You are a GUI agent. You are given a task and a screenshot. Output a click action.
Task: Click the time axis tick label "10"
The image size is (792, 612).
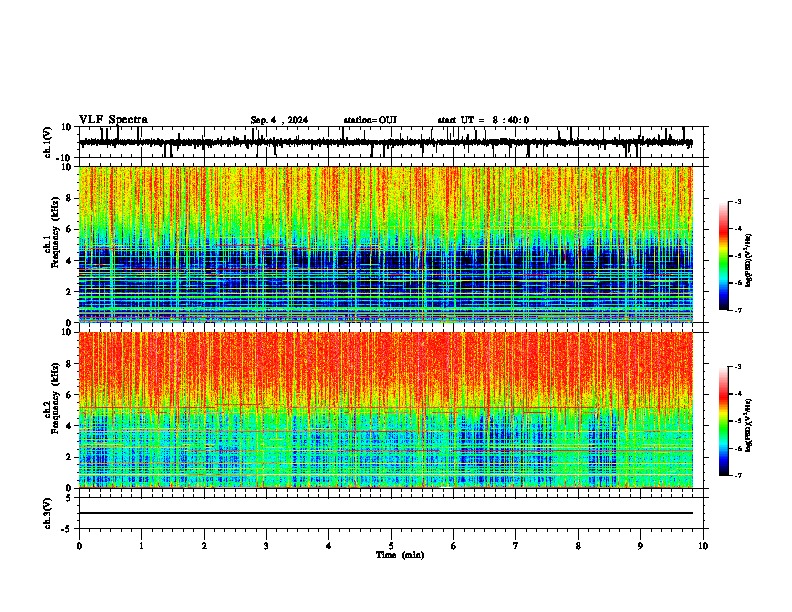tap(703, 546)
